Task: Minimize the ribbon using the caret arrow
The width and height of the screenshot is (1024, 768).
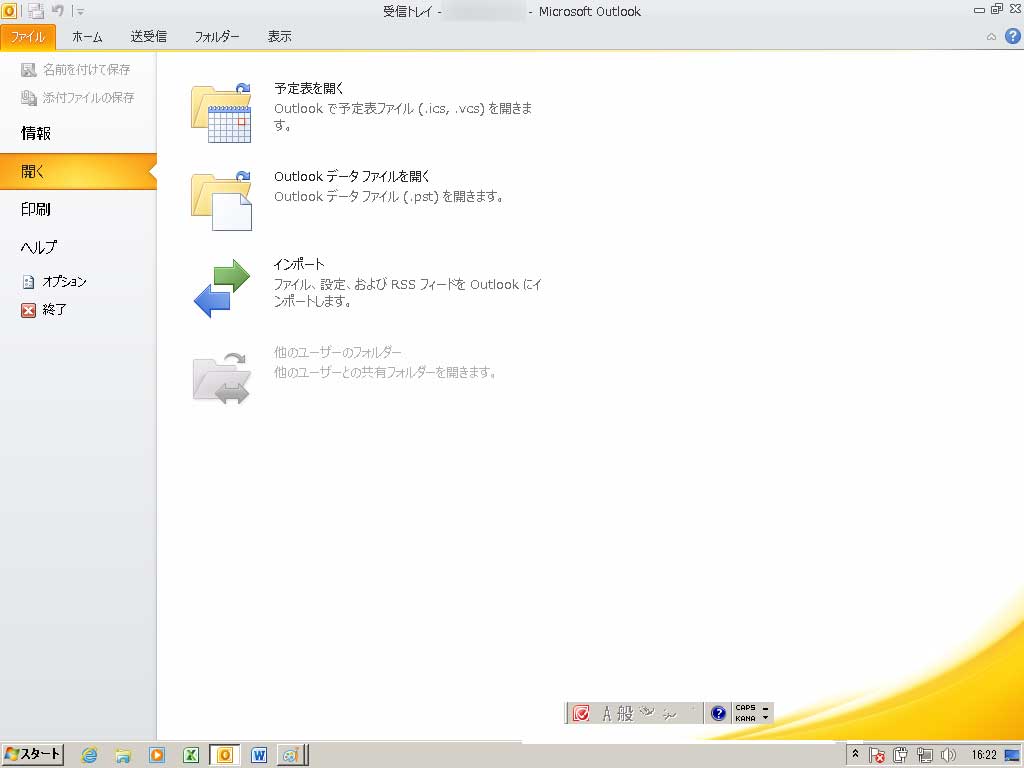Action: [x=991, y=37]
